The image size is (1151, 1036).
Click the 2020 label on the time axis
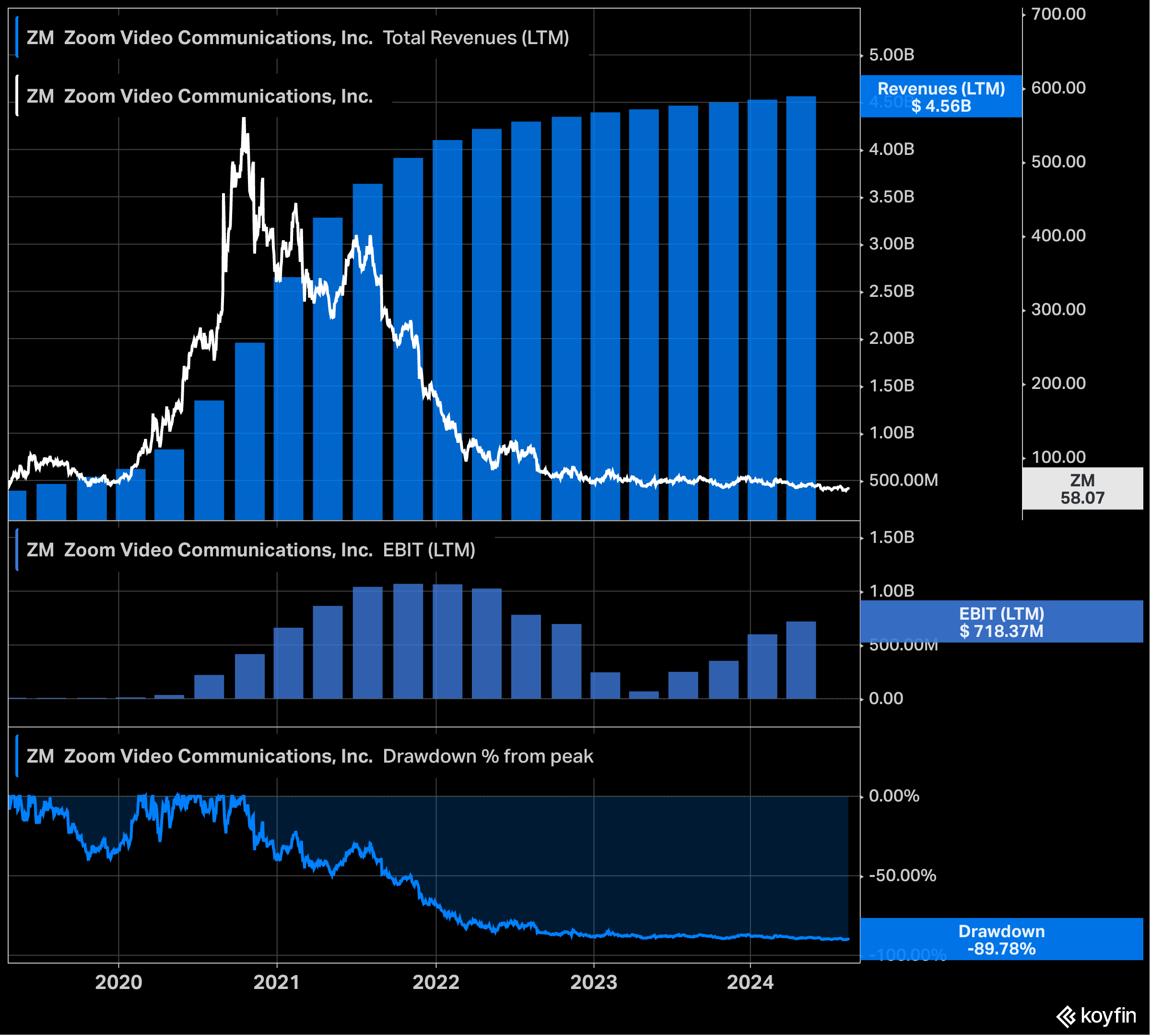point(118,982)
